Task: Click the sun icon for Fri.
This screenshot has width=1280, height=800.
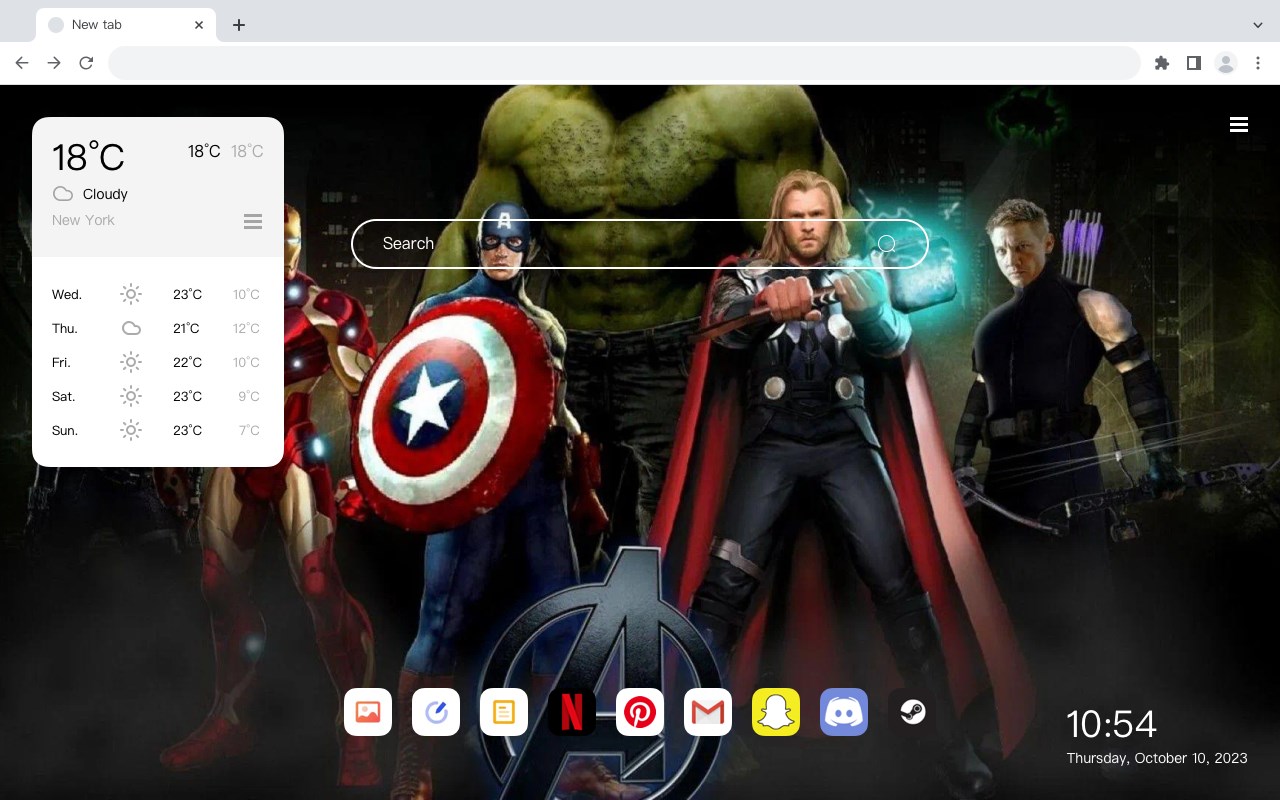Action: [131, 362]
